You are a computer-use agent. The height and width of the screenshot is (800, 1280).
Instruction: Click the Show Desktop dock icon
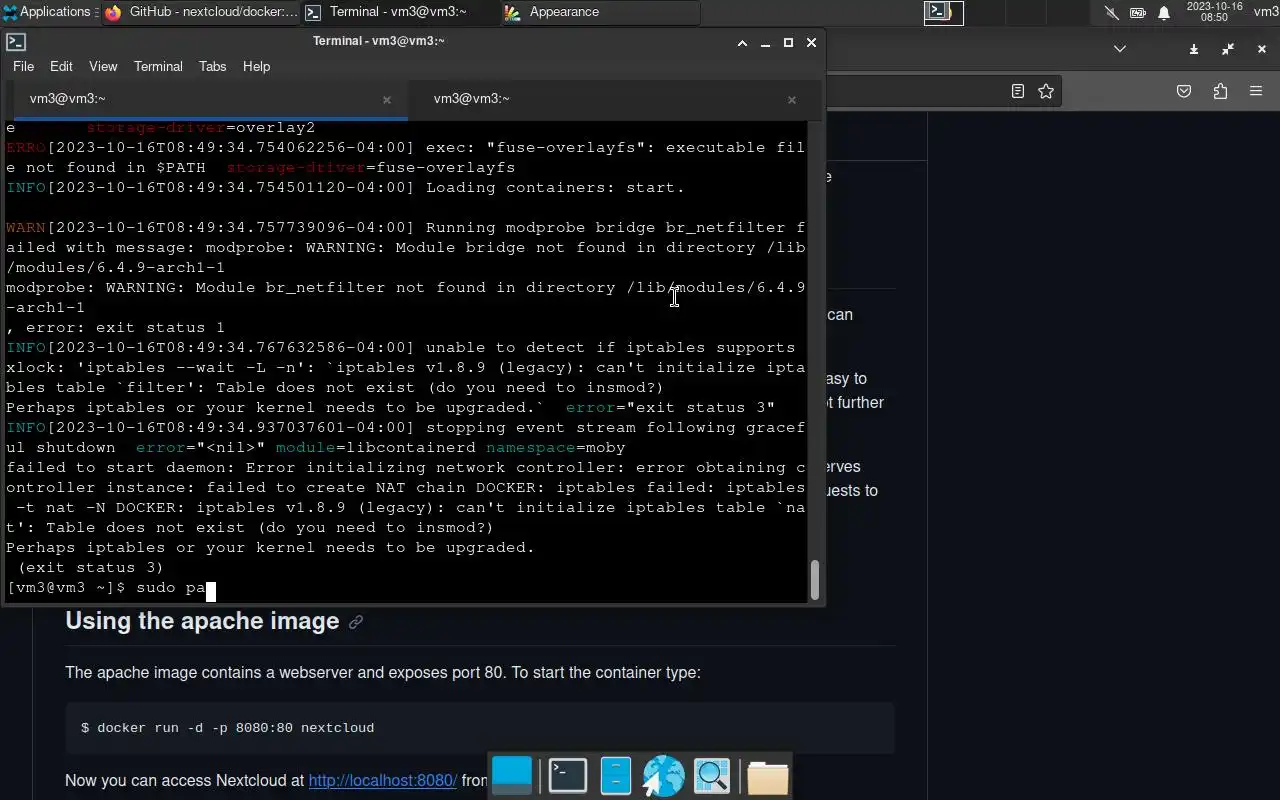(512, 776)
